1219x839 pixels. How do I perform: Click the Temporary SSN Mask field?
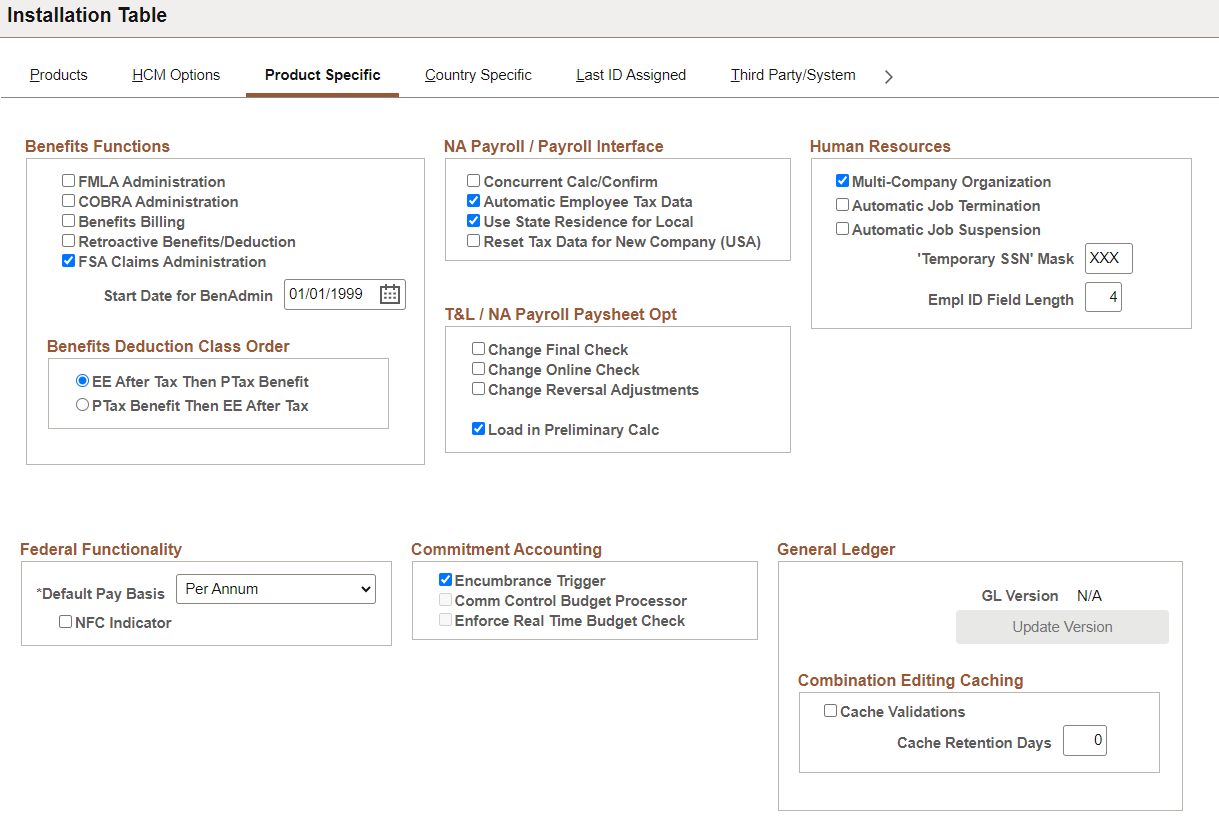tap(1109, 258)
